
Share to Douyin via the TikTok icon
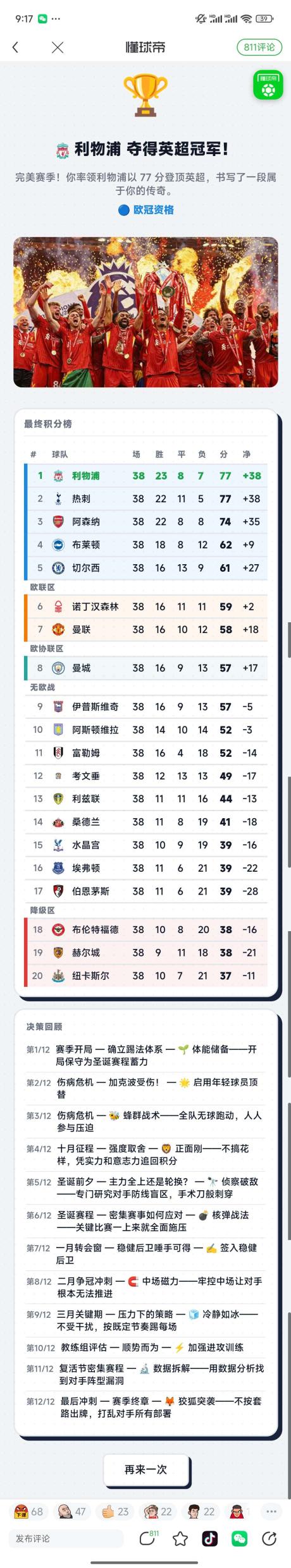coord(209,1539)
